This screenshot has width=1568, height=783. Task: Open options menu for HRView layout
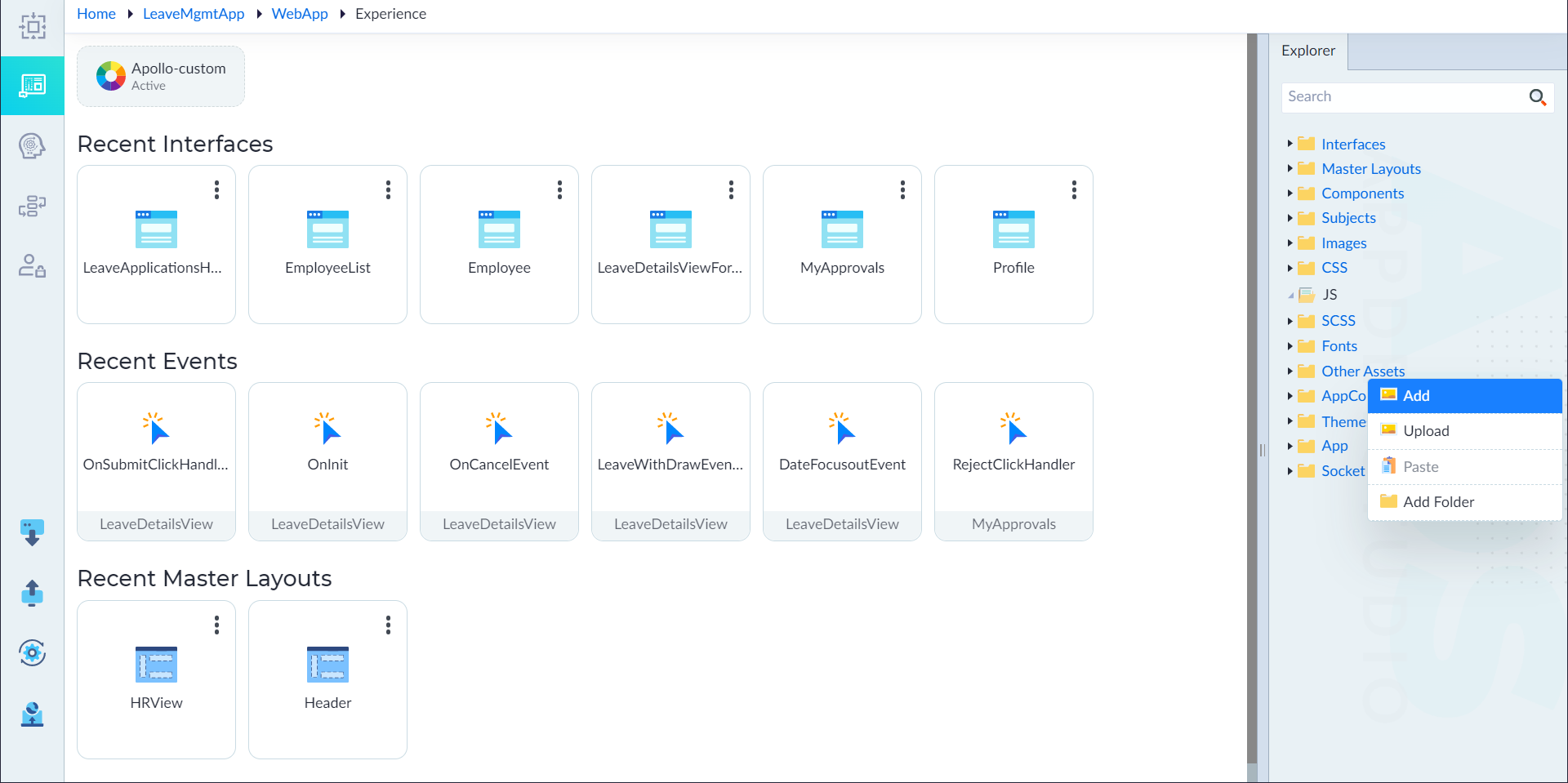(216, 625)
